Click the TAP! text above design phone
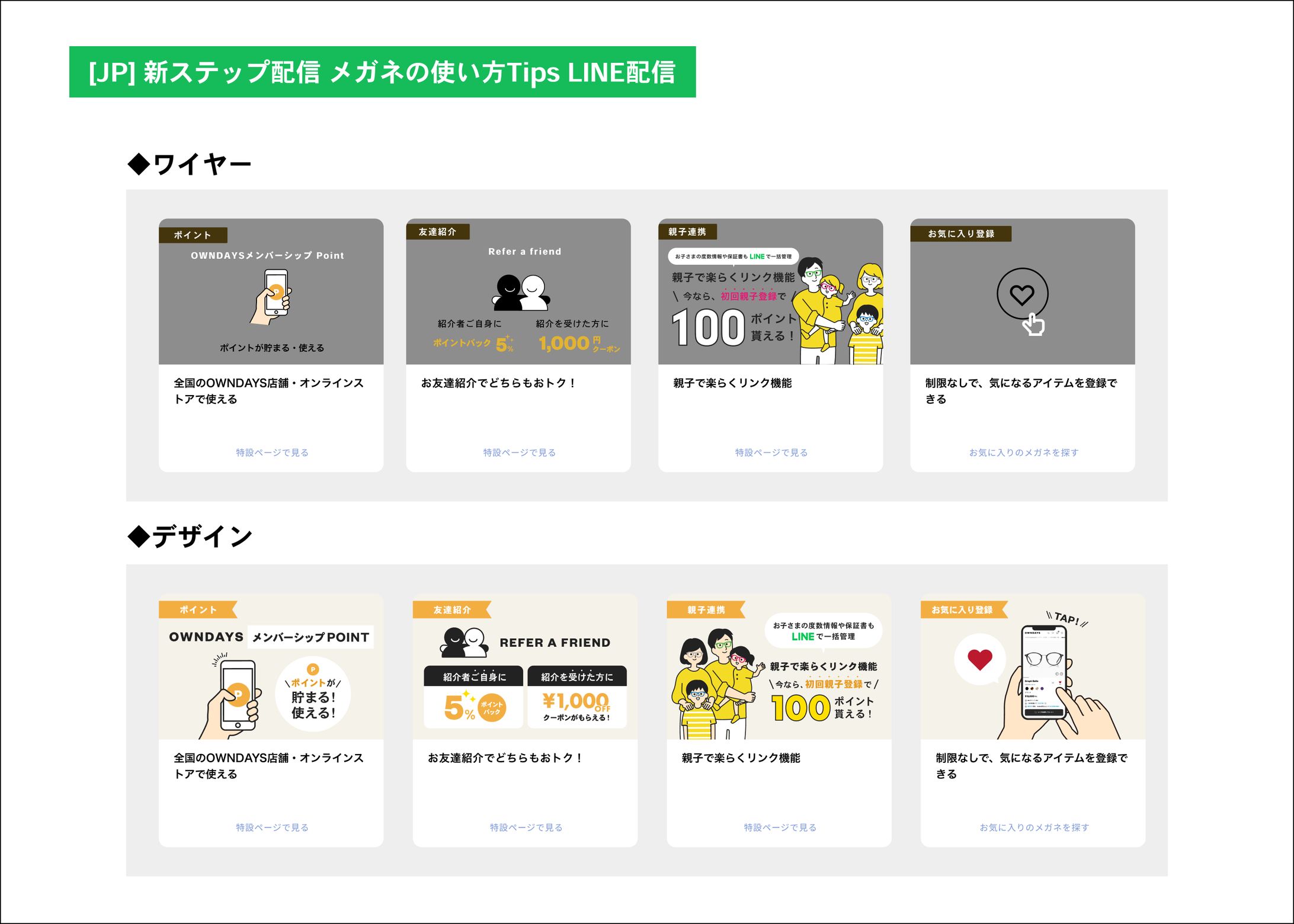The image size is (1294, 924). pyautogui.click(x=1067, y=618)
